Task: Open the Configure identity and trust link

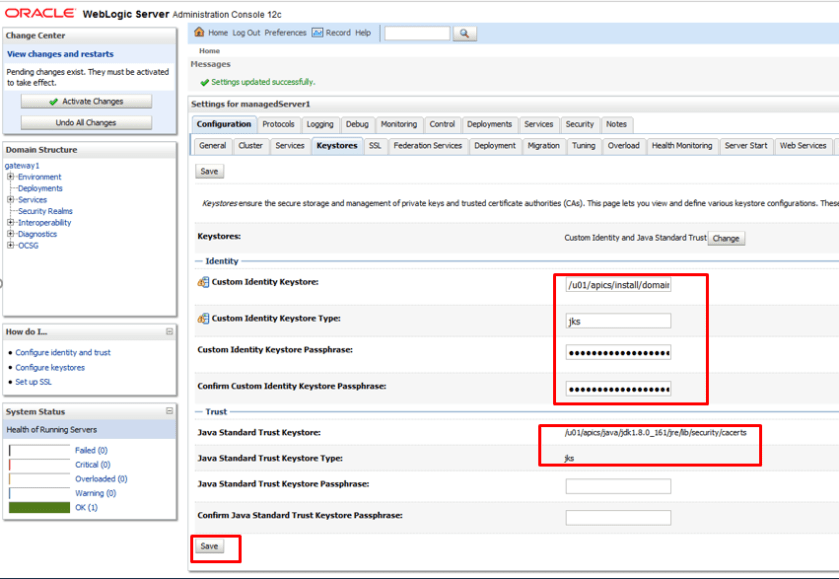Action: pyautogui.click(x=62, y=353)
